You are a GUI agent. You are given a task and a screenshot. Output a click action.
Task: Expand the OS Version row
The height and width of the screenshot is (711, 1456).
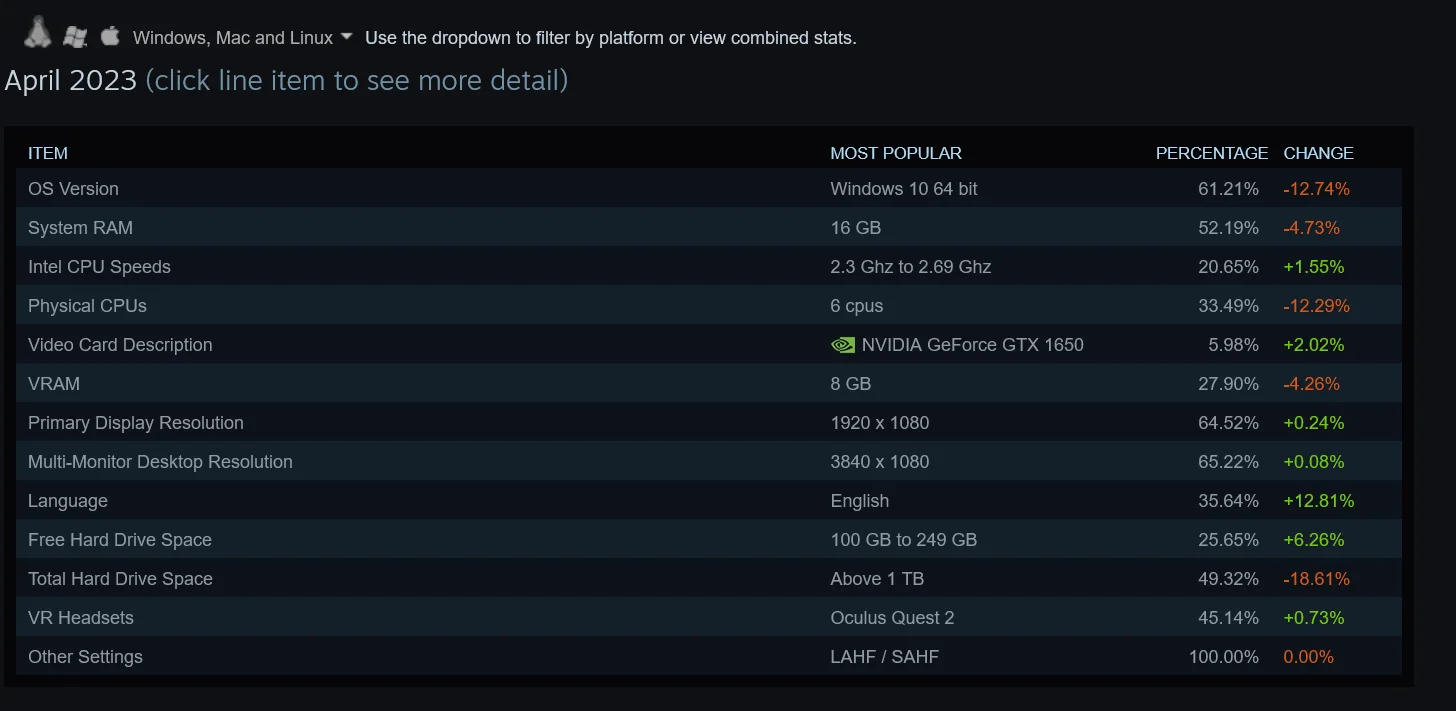click(x=708, y=188)
